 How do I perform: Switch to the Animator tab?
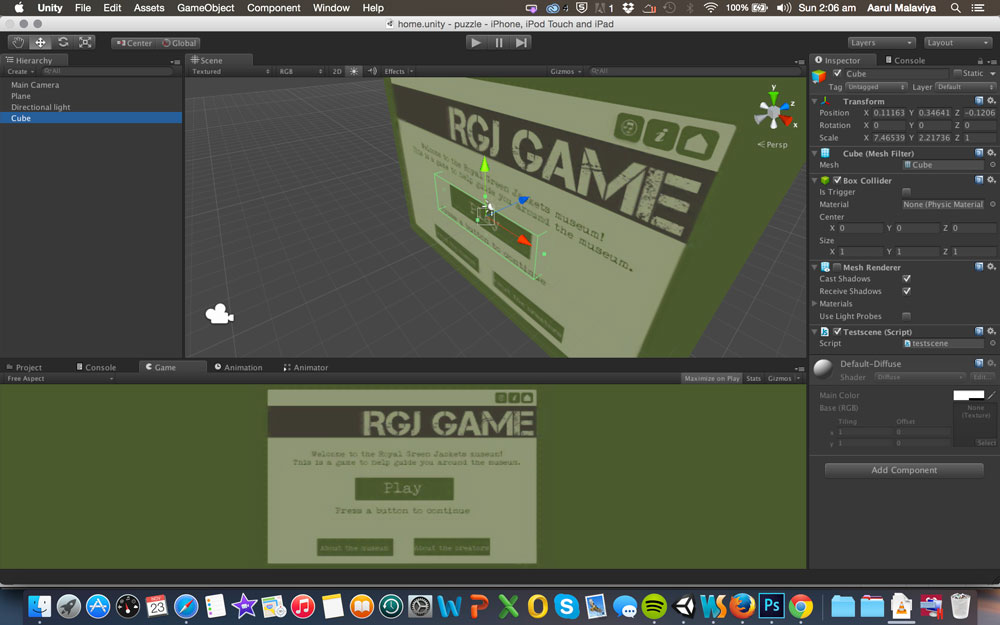(x=306, y=367)
